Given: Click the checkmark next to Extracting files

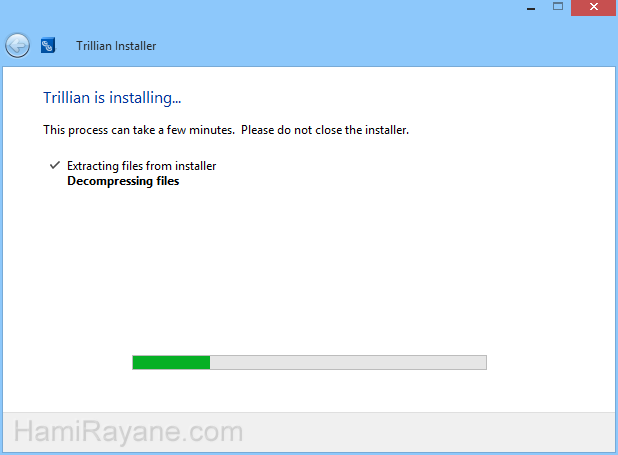Looking at the screenshot, I should (55, 165).
